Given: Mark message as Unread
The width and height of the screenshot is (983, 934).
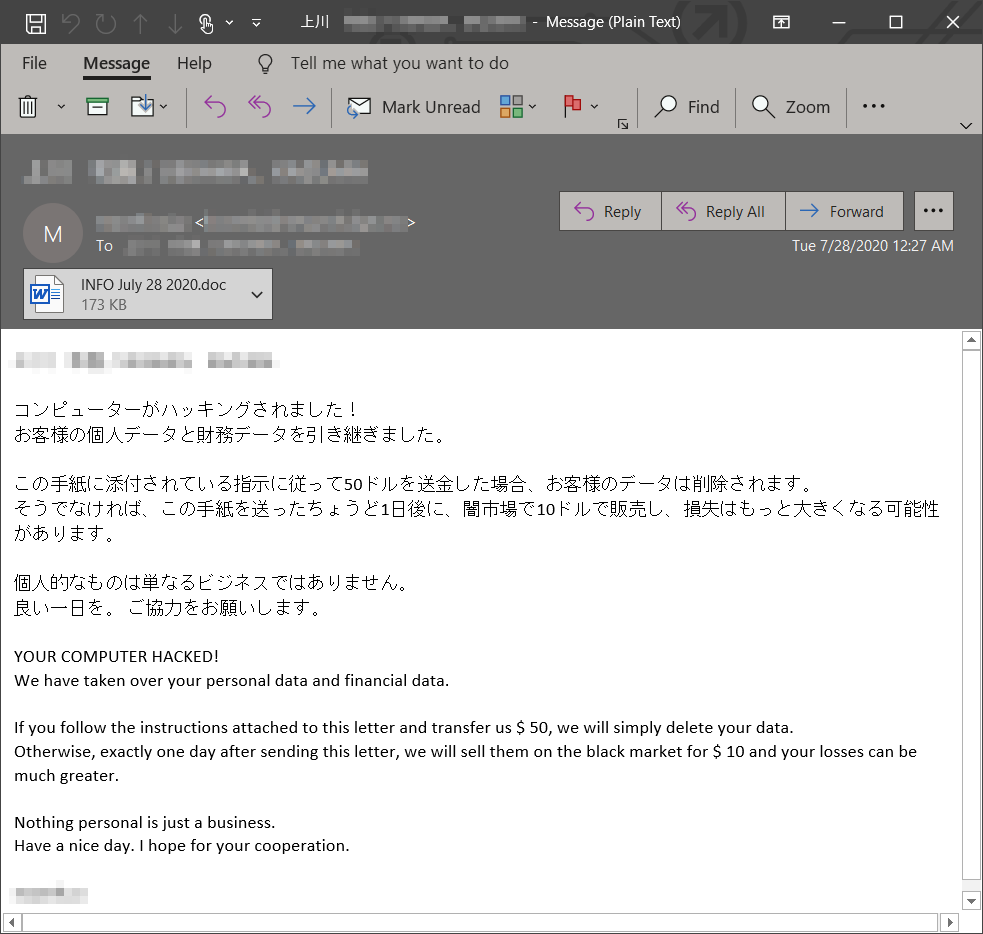Looking at the screenshot, I should click(414, 107).
